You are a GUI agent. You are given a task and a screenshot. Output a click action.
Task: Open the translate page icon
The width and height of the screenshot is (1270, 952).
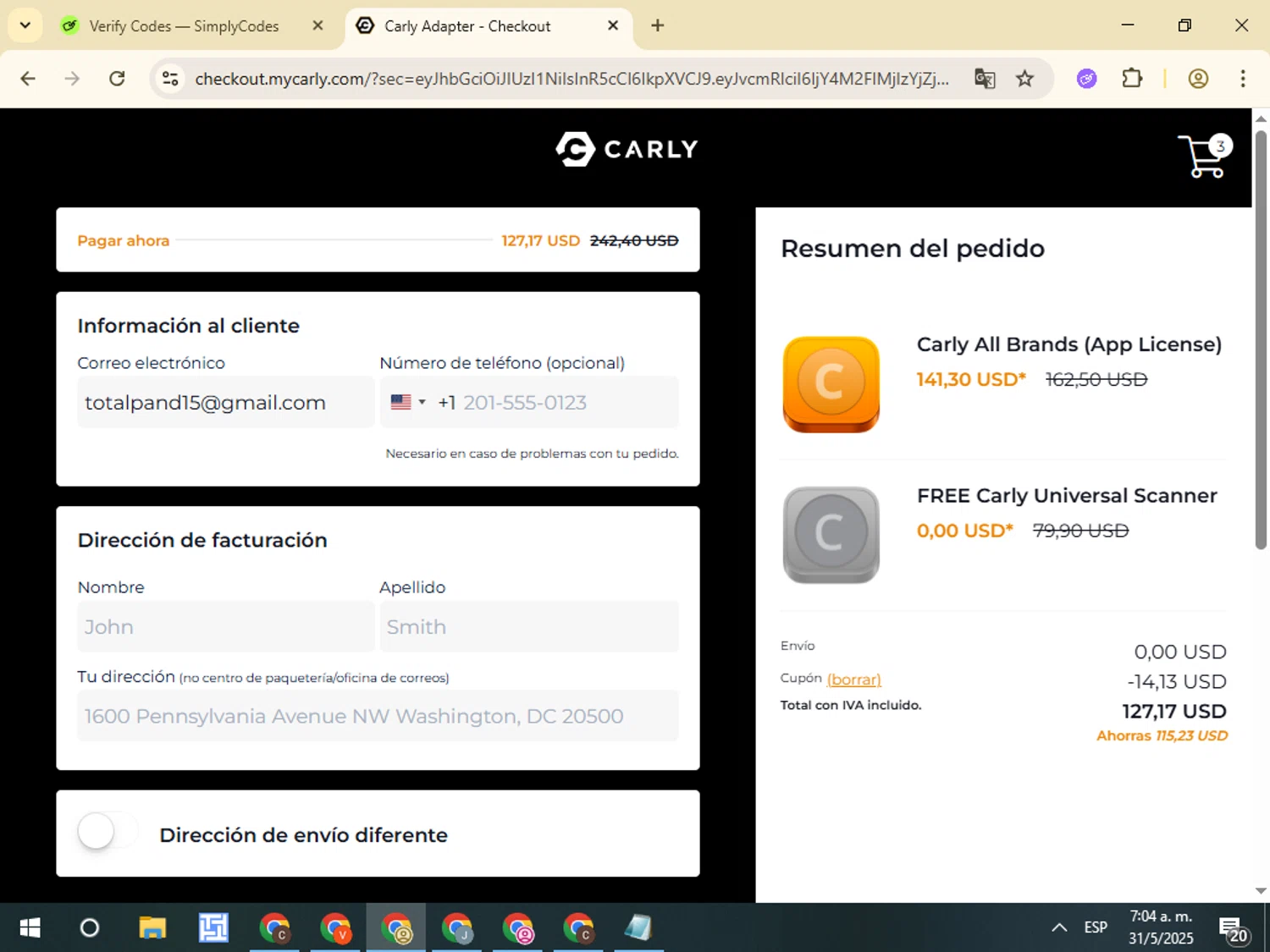985,79
